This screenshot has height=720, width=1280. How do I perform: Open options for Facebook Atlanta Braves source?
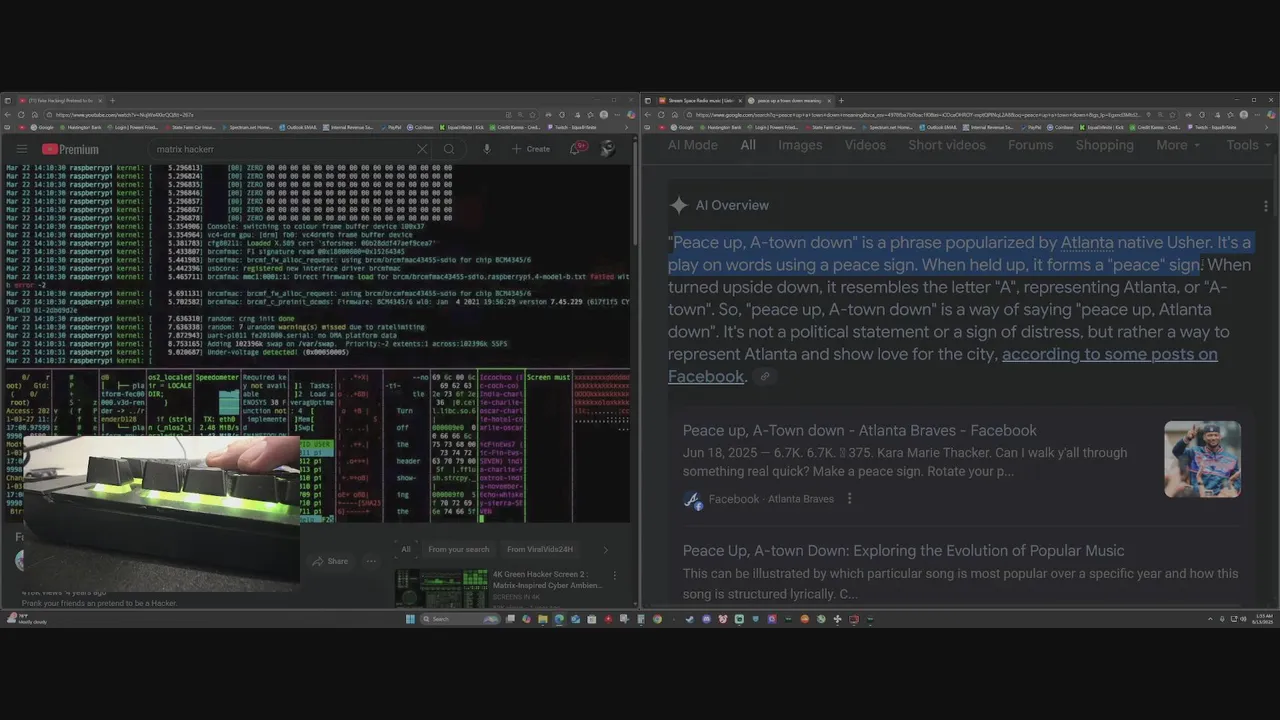[850, 499]
